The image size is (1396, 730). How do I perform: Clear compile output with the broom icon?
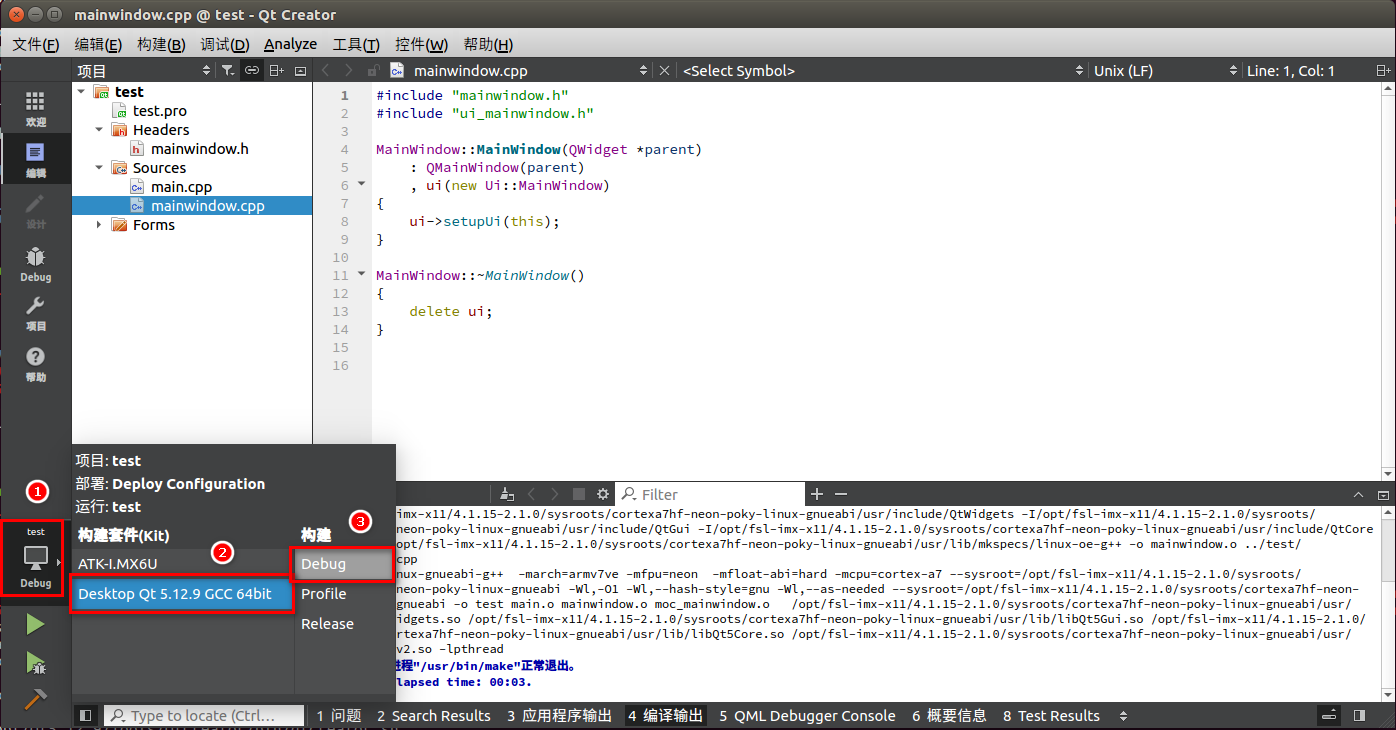506,493
